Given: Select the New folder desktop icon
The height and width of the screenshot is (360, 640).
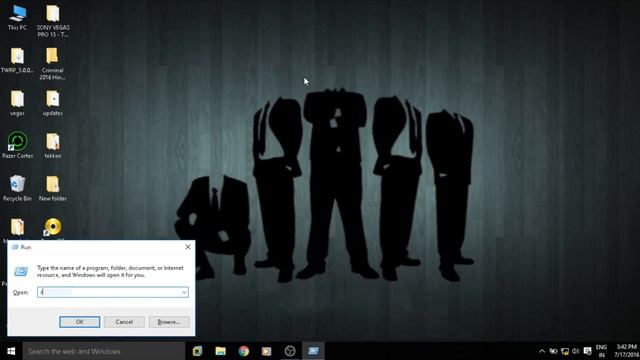Looking at the screenshot, I should 53,188.
